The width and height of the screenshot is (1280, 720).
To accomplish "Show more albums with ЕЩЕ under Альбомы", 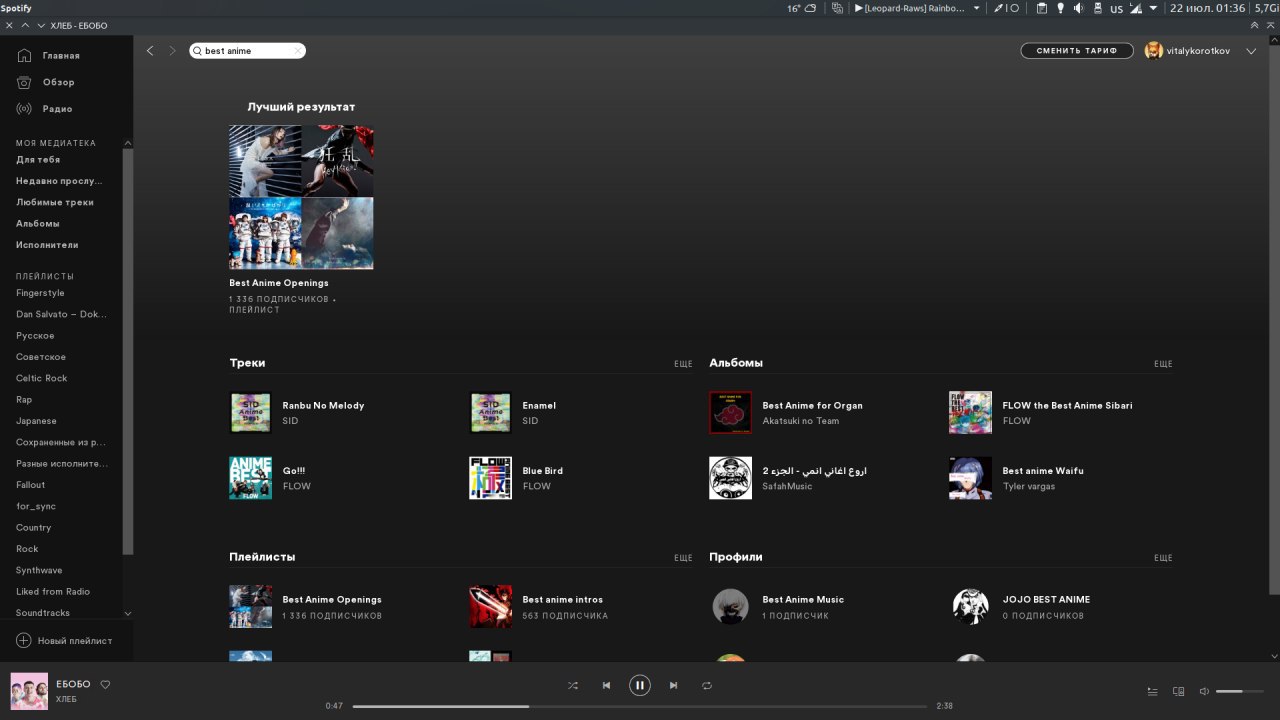I will point(1163,364).
